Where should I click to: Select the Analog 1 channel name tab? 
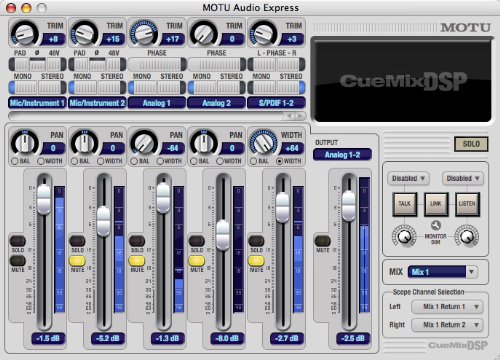pos(157,103)
